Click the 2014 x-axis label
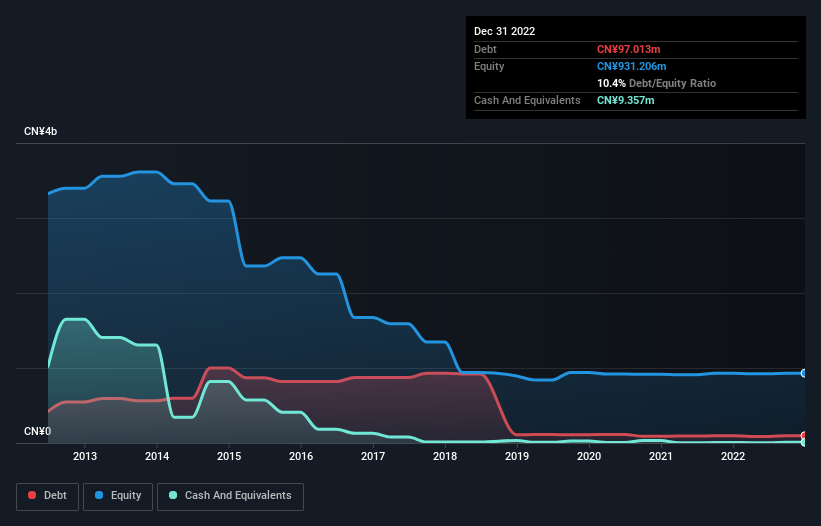 [157, 456]
